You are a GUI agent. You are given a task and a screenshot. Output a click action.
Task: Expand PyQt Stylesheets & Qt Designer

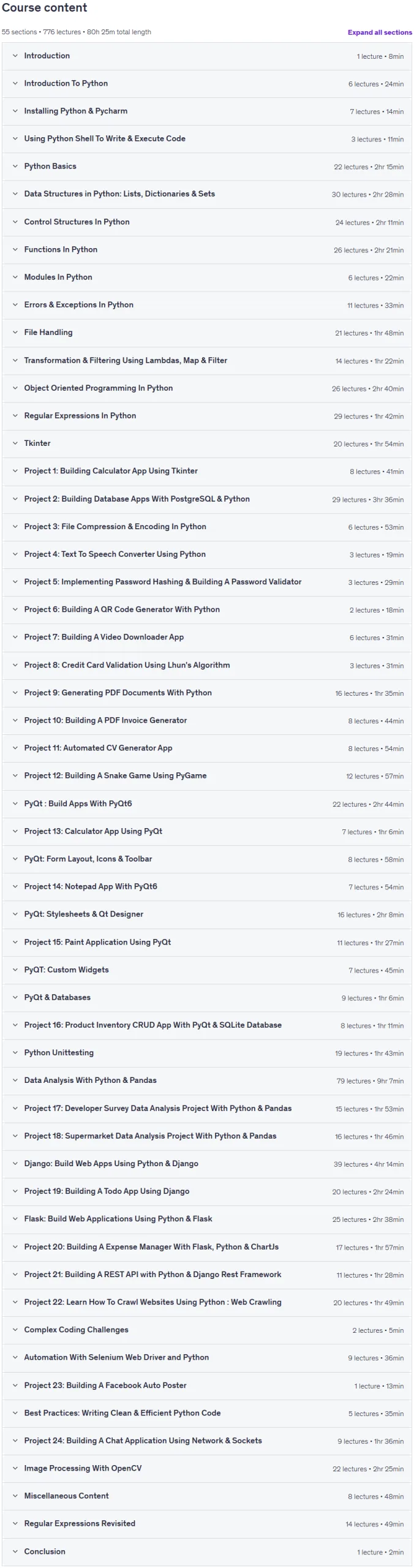tap(207, 914)
